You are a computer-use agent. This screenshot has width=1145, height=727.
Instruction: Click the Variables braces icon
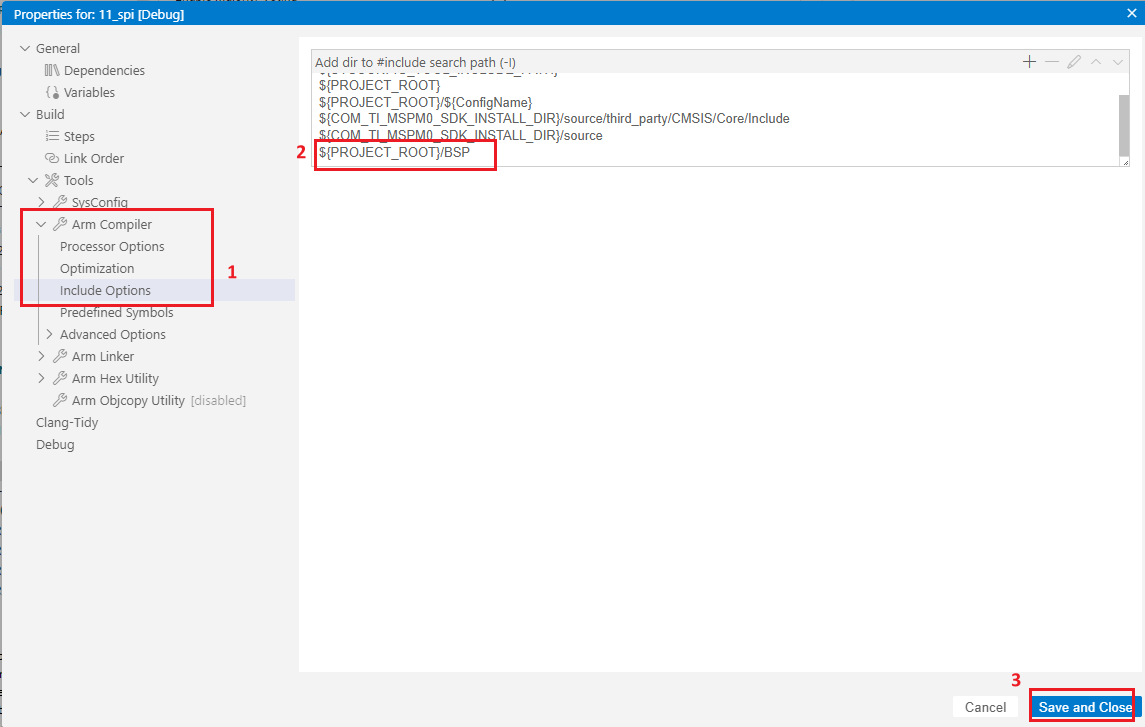(51, 92)
